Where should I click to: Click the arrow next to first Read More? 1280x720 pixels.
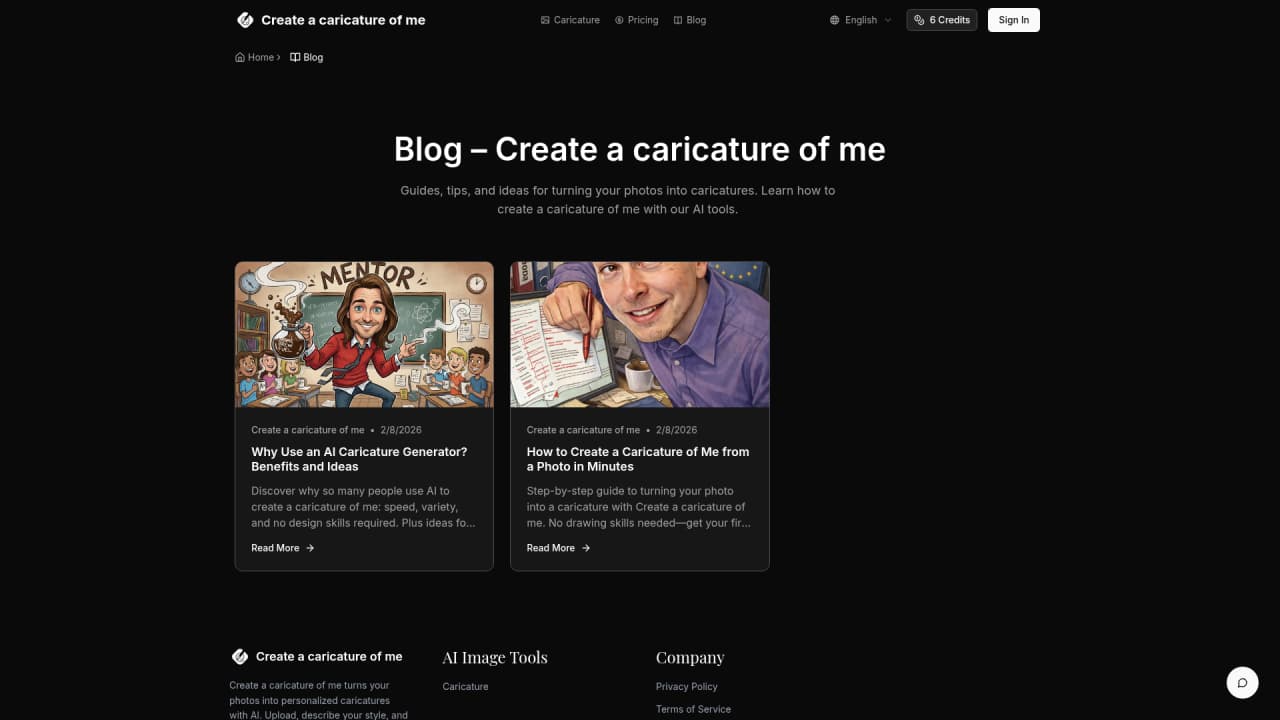tap(310, 548)
